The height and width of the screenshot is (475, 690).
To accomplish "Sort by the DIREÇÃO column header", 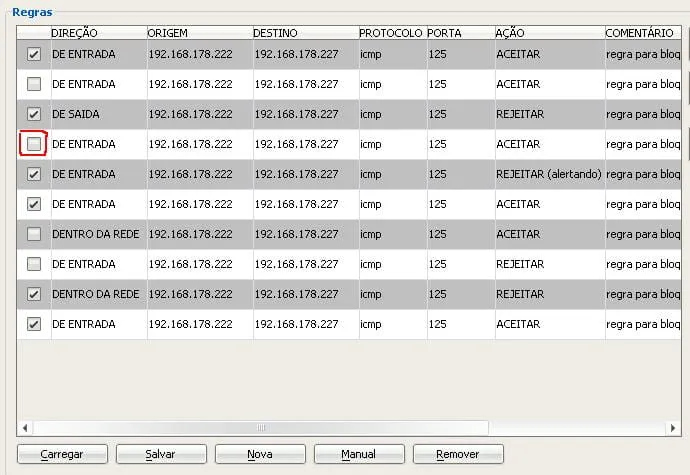I will pos(99,33).
